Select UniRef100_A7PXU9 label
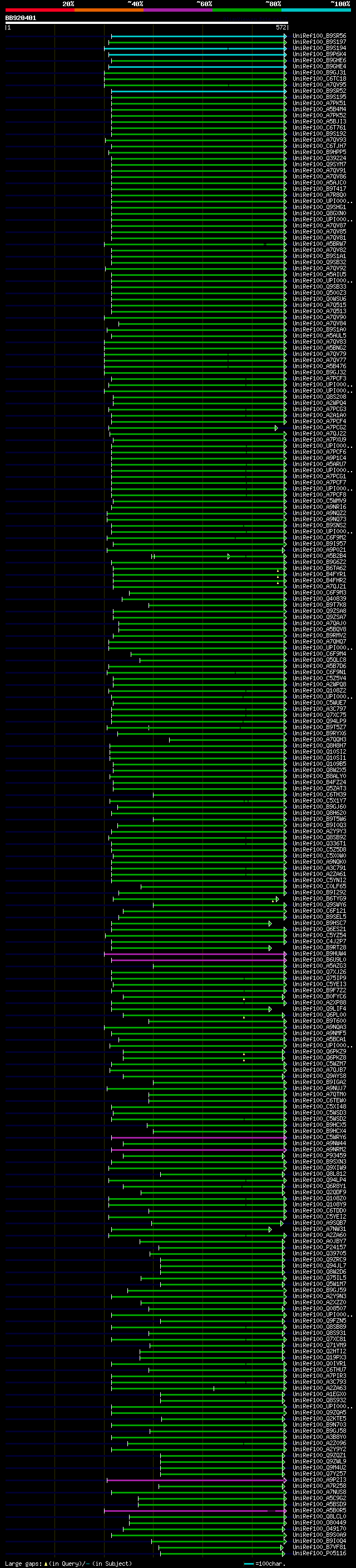Viewport: 356px width, 1568px height. [x=319, y=439]
